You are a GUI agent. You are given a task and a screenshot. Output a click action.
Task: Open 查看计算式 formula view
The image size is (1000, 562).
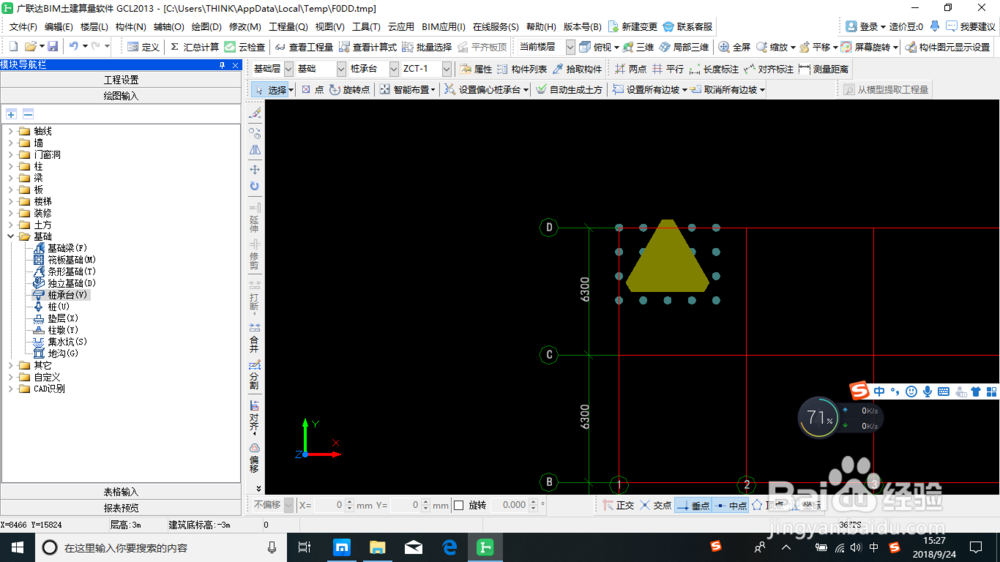click(368, 47)
